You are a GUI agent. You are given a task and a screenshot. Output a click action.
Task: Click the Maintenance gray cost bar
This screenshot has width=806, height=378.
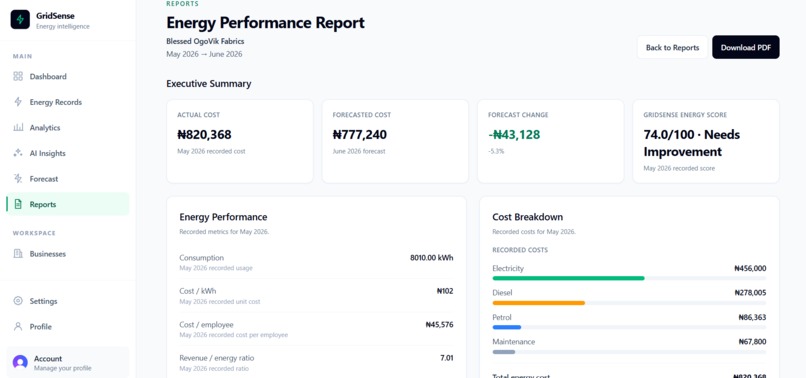pyautogui.click(x=504, y=352)
